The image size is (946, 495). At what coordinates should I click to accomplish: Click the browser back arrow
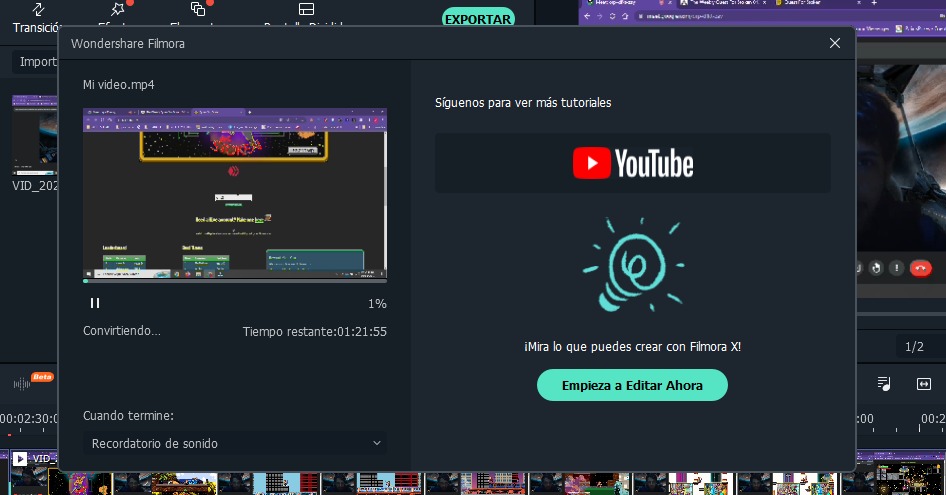click(x=588, y=16)
